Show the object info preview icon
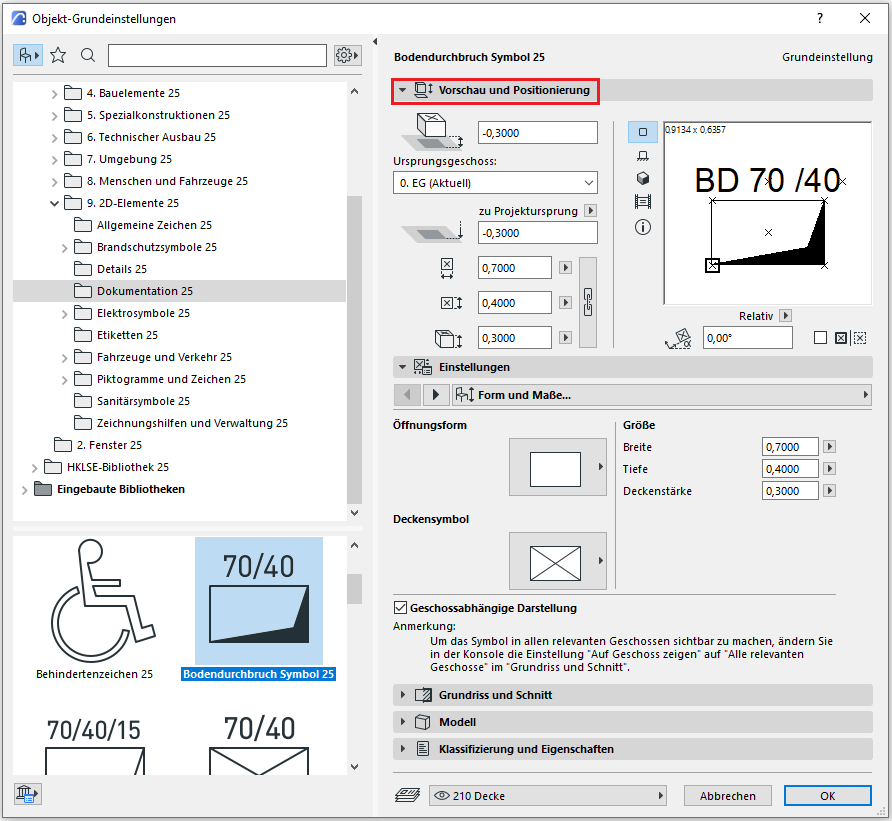892x821 pixels. [643, 227]
